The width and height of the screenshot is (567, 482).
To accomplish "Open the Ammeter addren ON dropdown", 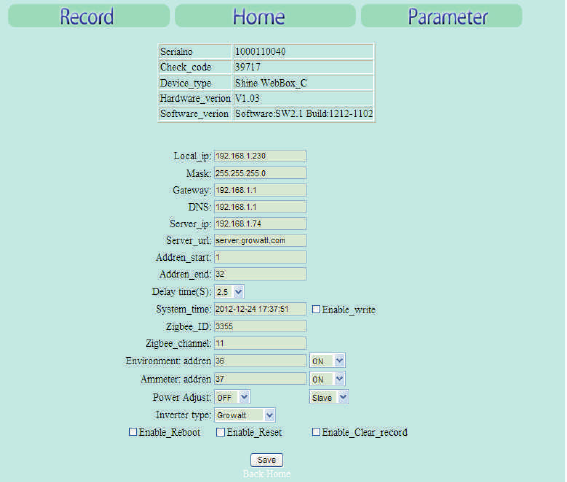I will 327,379.
